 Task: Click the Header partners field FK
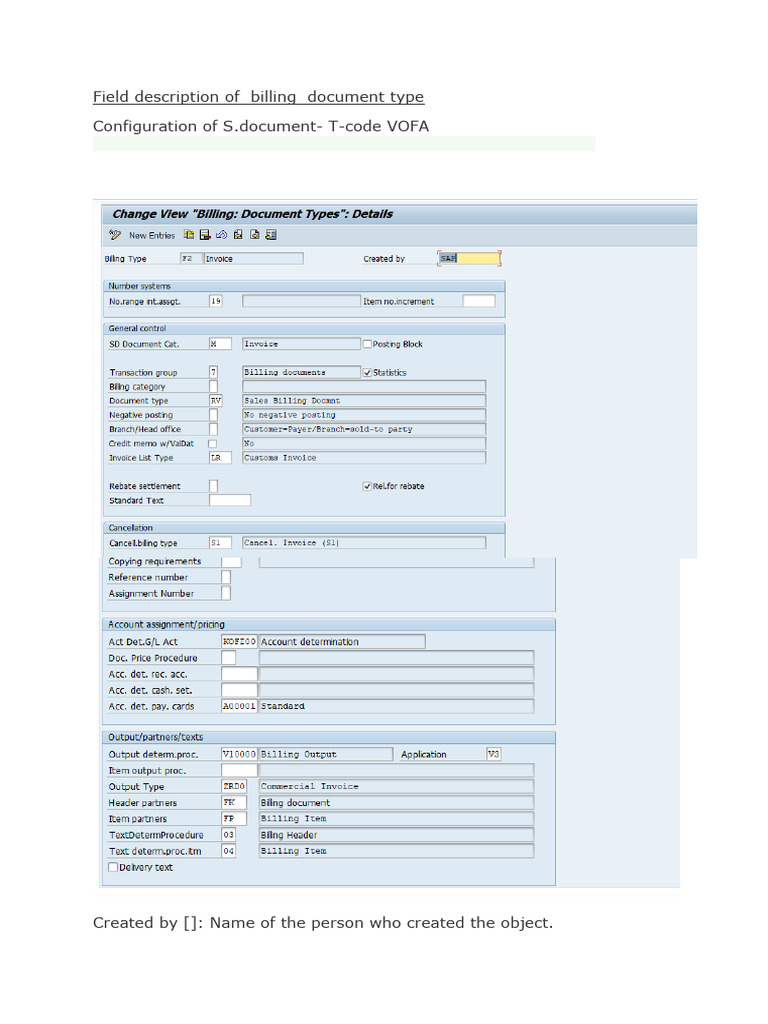pyautogui.click(x=234, y=803)
